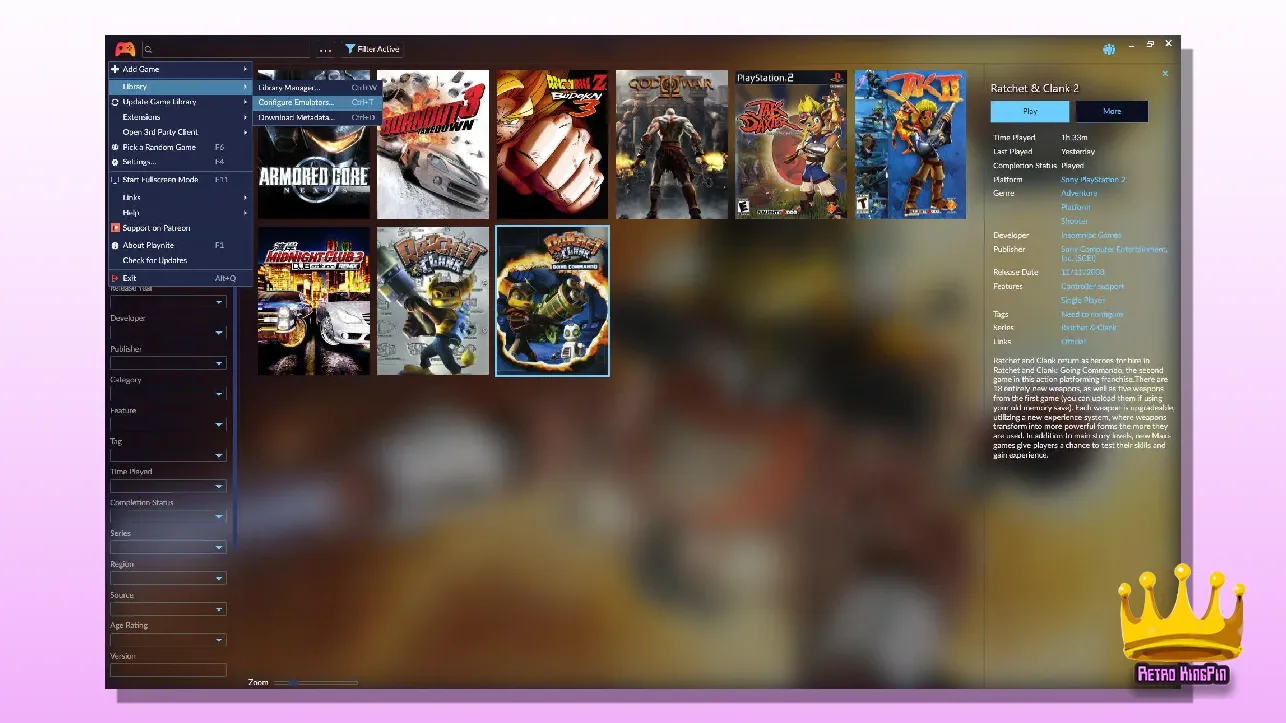Open the Playnite controller logo menu
The height and width of the screenshot is (723, 1286).
(x=124, y=49)
